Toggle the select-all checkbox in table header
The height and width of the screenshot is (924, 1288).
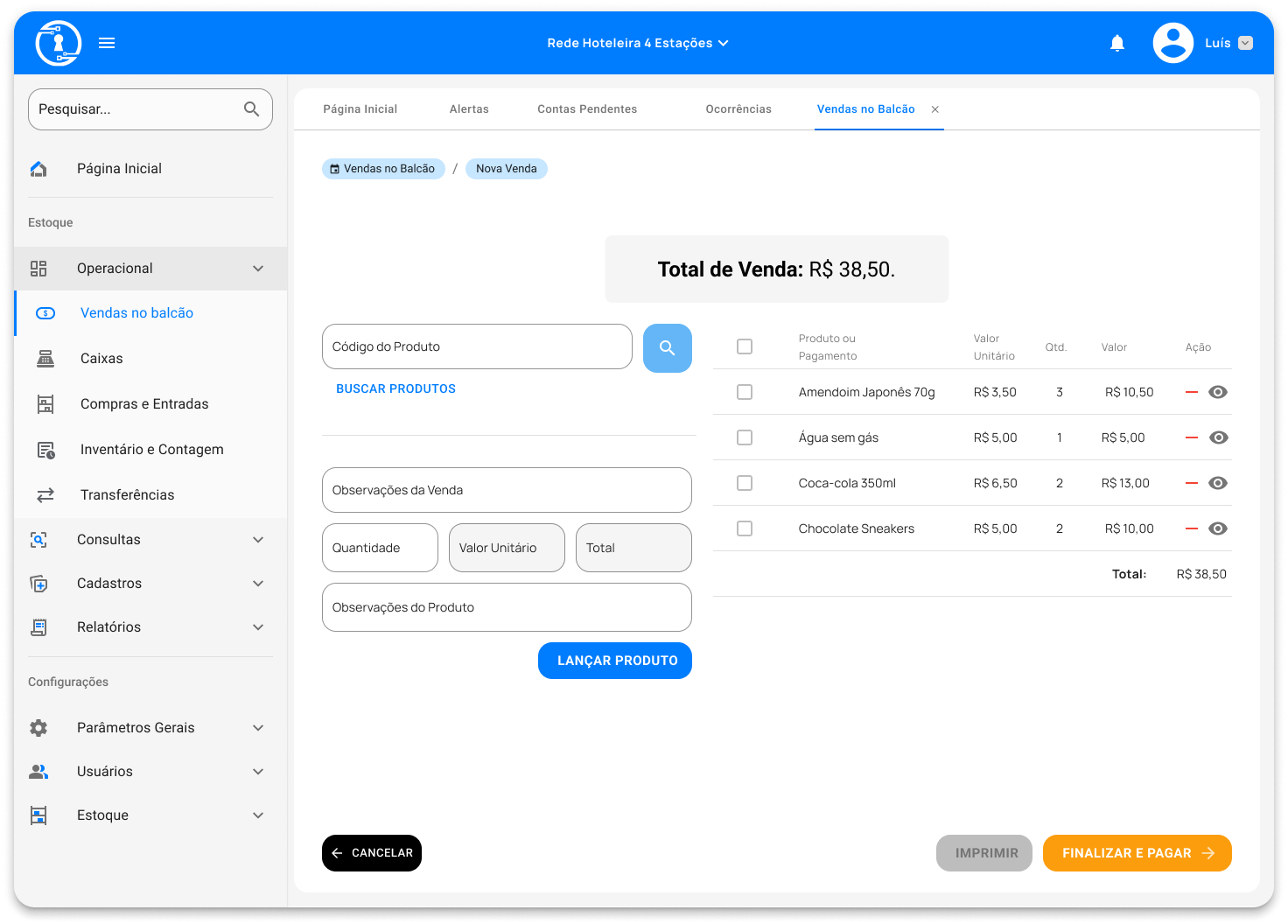745,346
